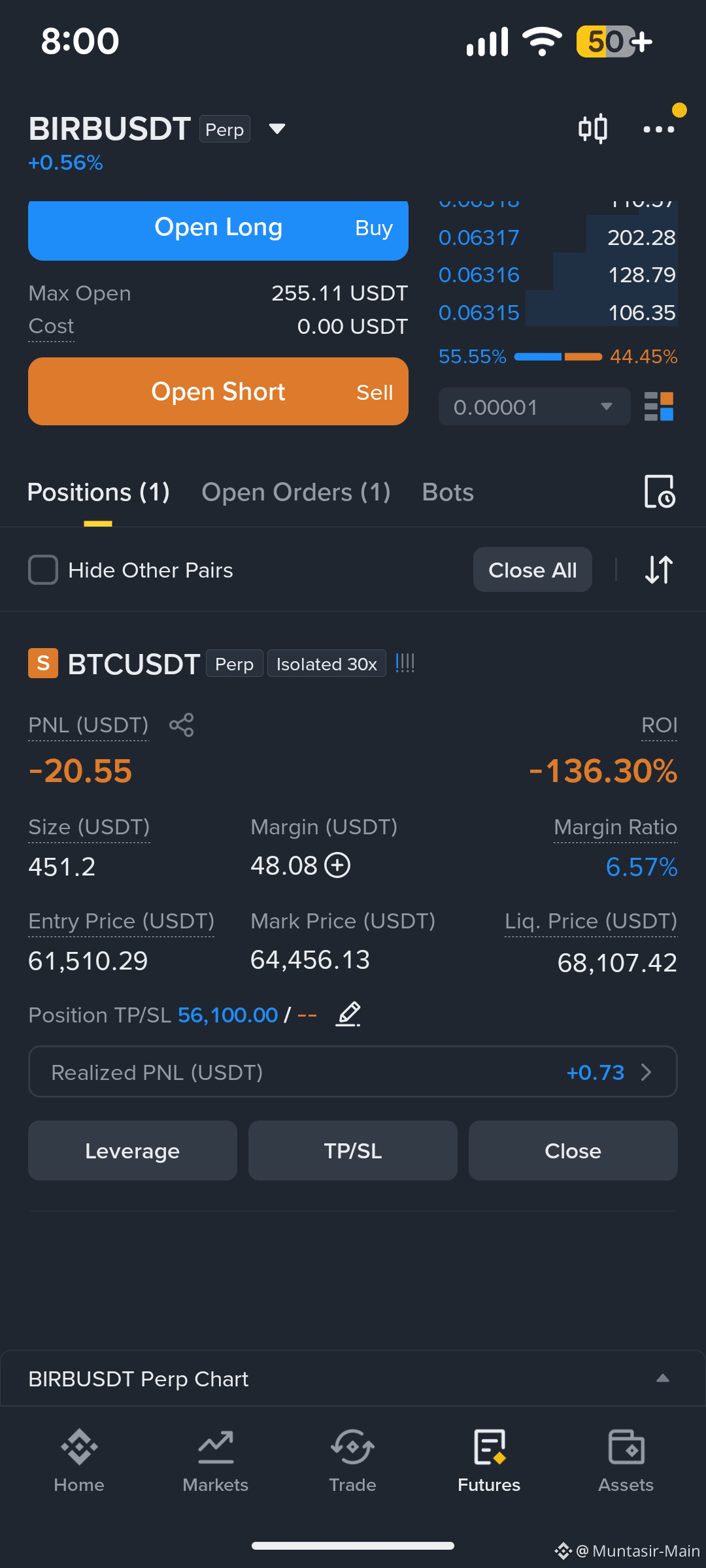Tap the Close All button

(x=533, y=570)
